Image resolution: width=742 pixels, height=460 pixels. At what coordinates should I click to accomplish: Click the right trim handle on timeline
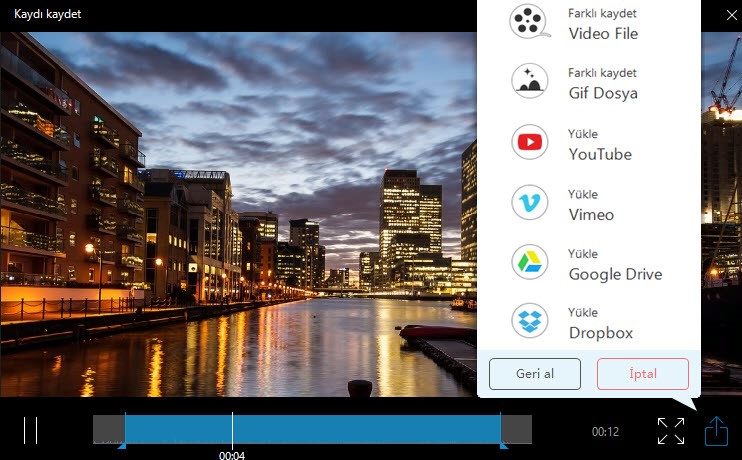(503, 445)
